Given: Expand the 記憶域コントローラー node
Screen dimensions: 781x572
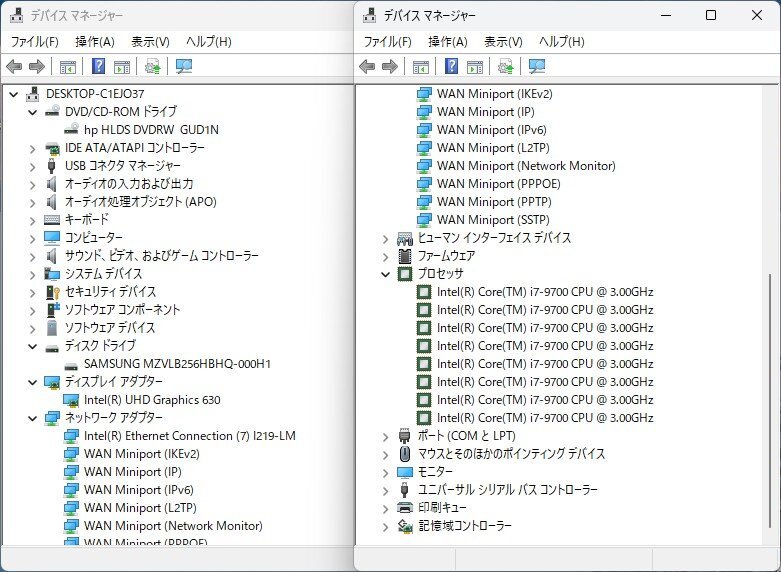Looking at the screenshot, I should [x=386, y=526].
